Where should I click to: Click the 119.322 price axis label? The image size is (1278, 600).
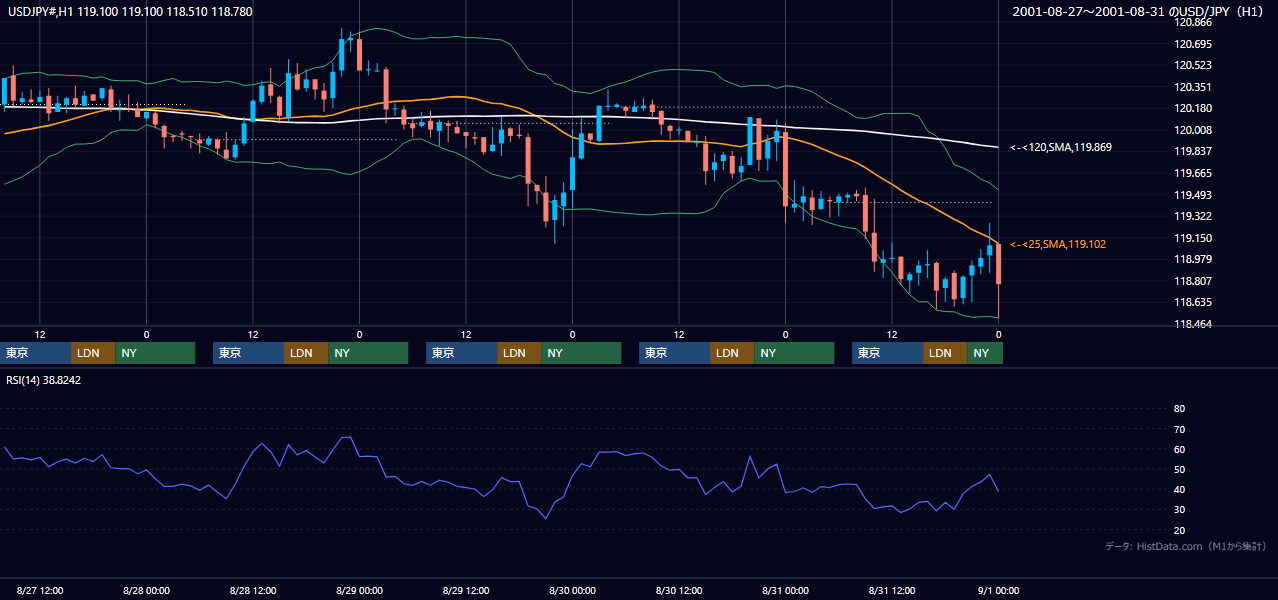pyautogui.click(x=1194, y=216)
